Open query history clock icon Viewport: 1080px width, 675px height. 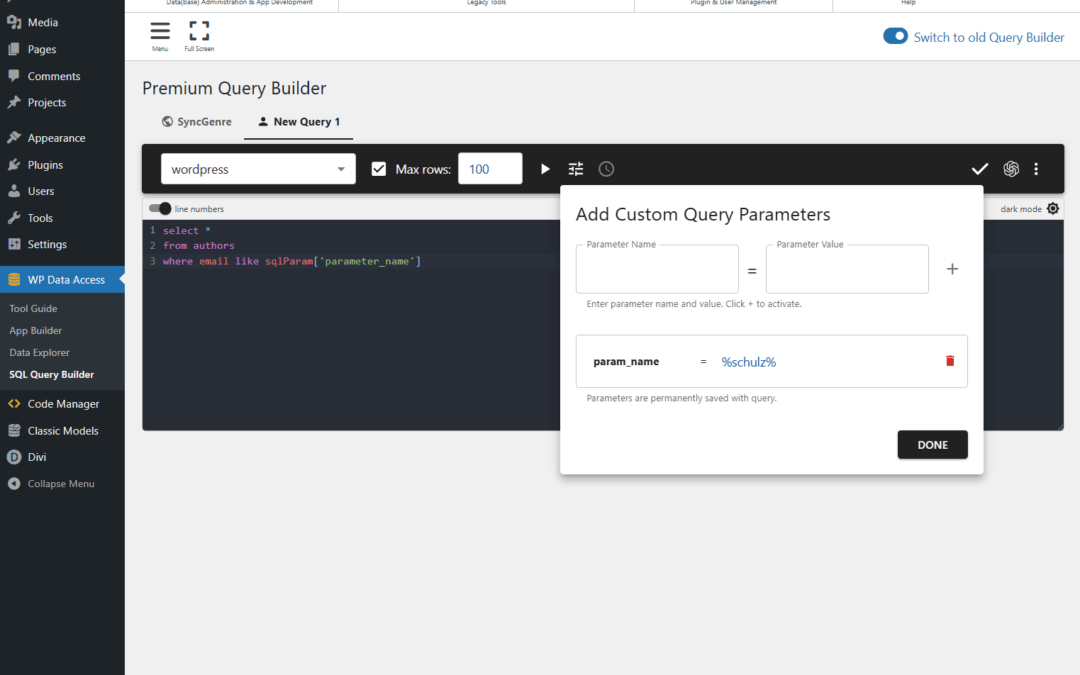[x=606, y=169]
